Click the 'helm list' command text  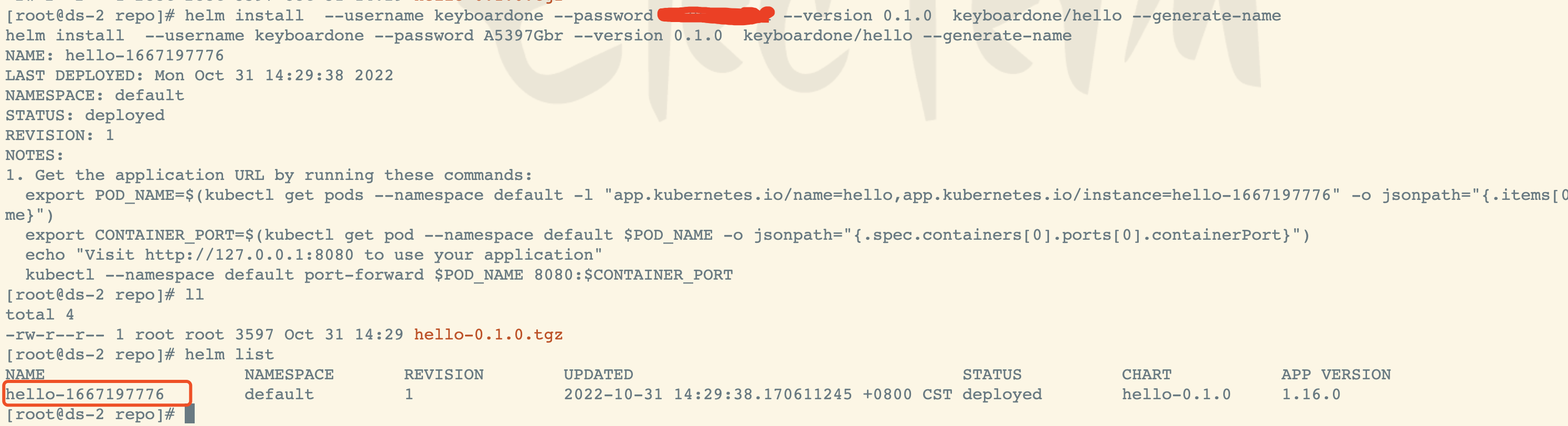pyautogui.click(x=229, y=355)
